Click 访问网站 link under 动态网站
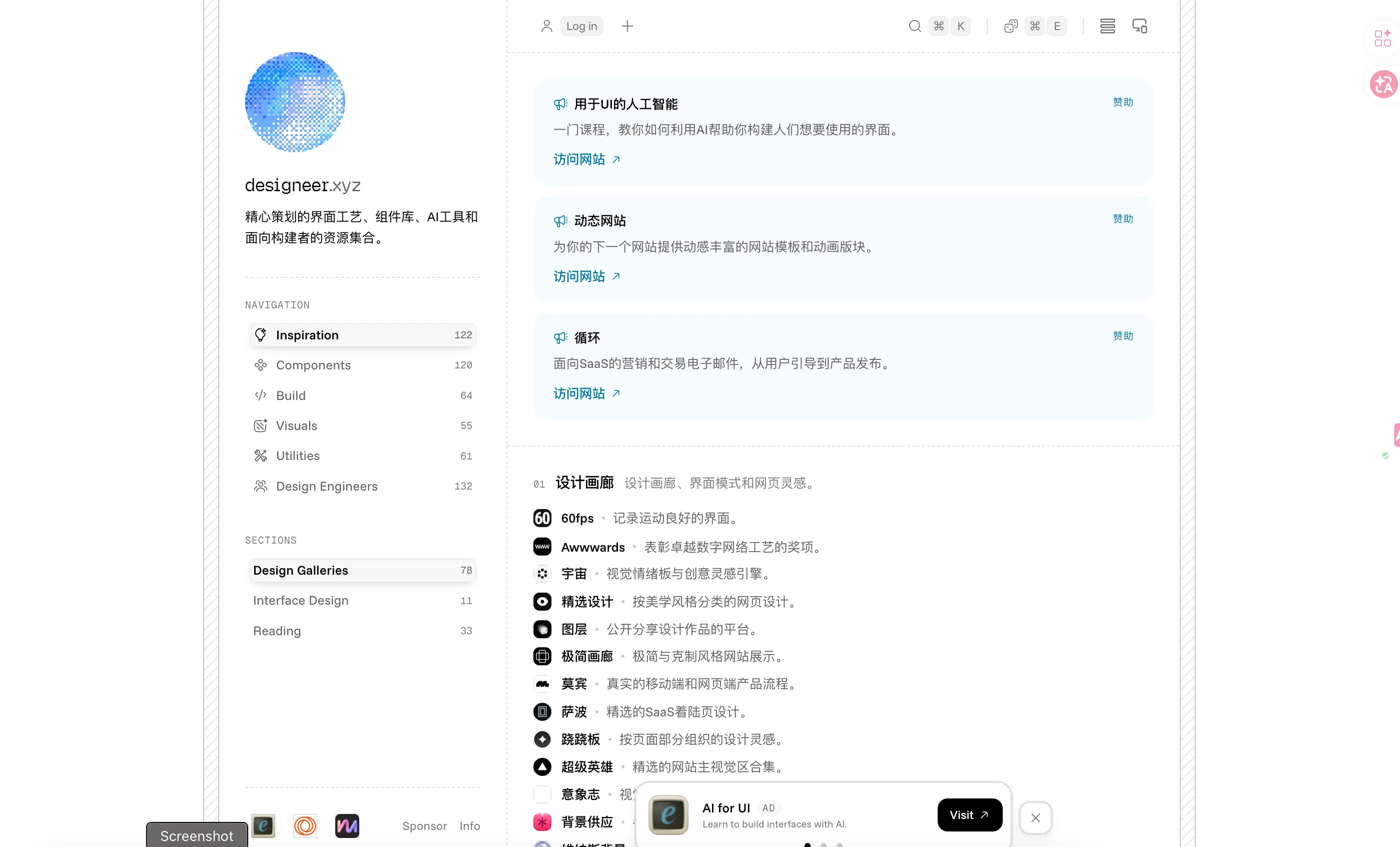1400x847 pixels. coord(586,276)
